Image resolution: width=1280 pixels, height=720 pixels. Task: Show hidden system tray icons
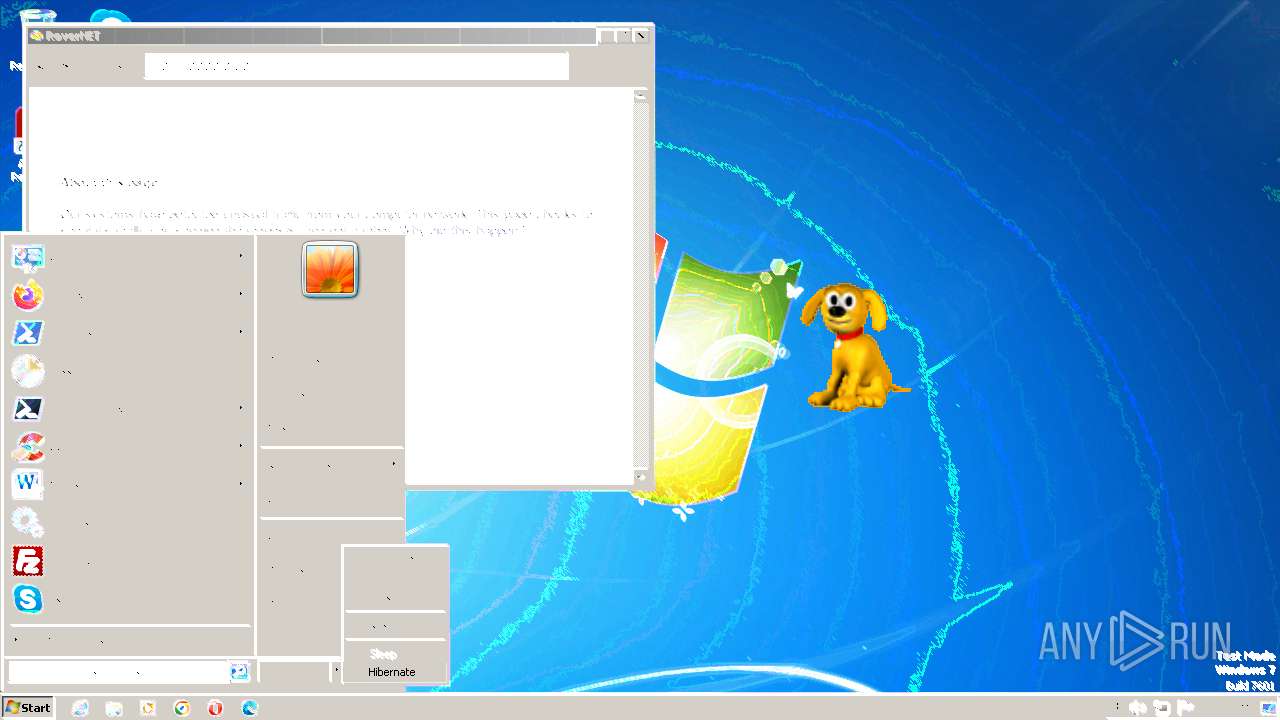pos(1117,708)
